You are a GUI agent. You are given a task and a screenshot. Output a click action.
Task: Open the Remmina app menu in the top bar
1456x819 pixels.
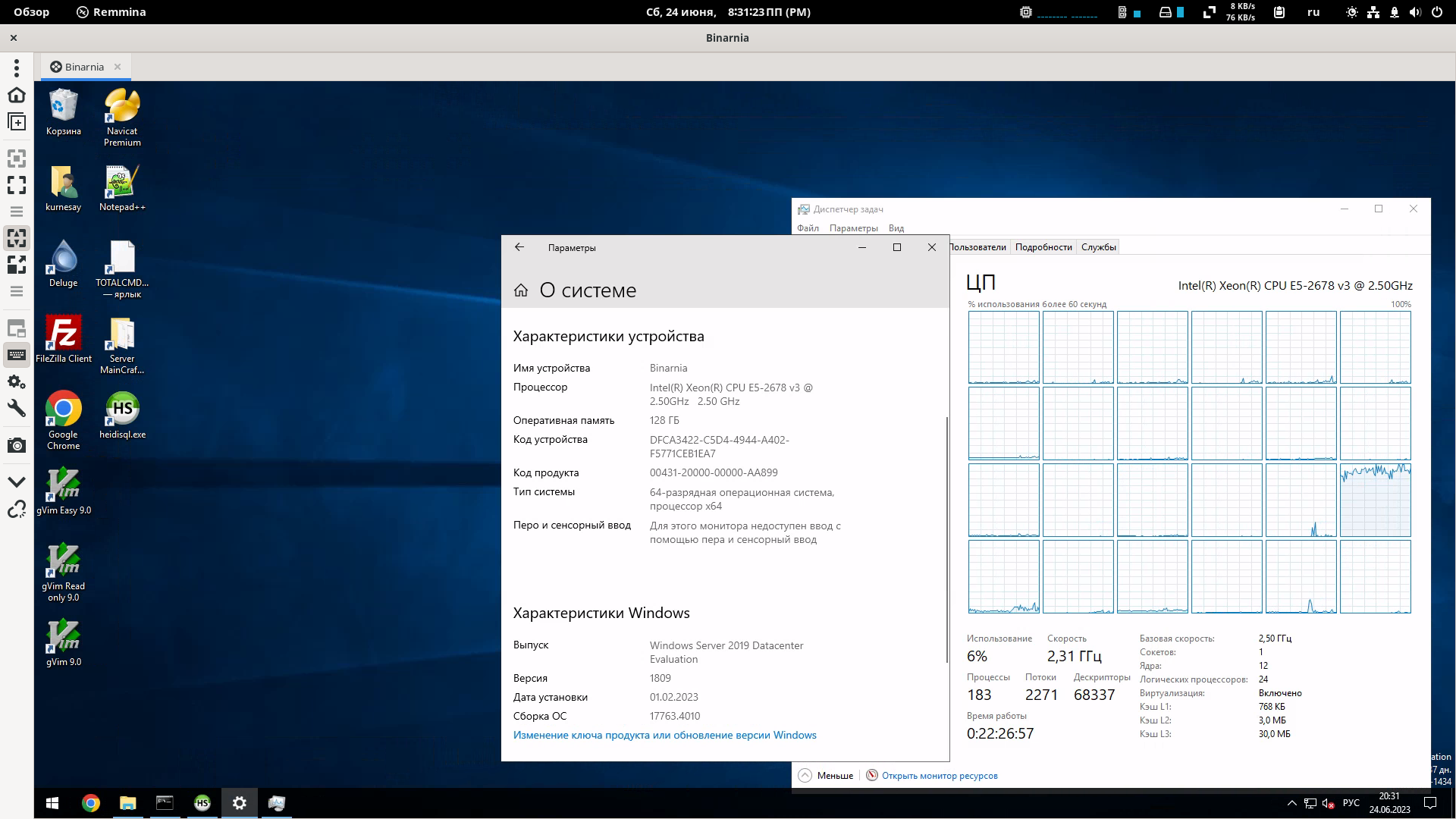[x=111, y=12]
